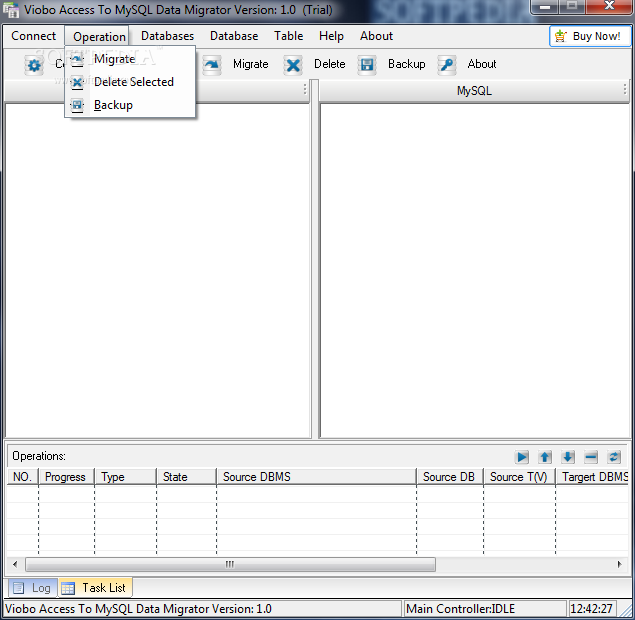Click the 12:42:27 clock in status bar

(591, 609)
